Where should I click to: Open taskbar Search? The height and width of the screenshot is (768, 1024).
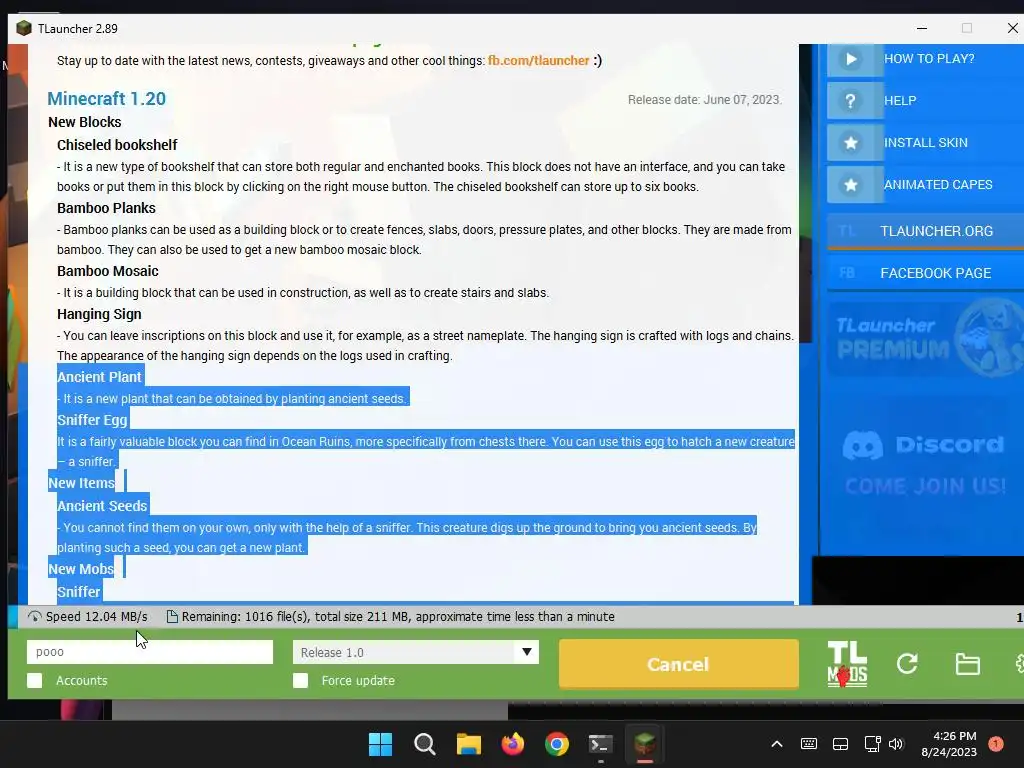(424, 744)
